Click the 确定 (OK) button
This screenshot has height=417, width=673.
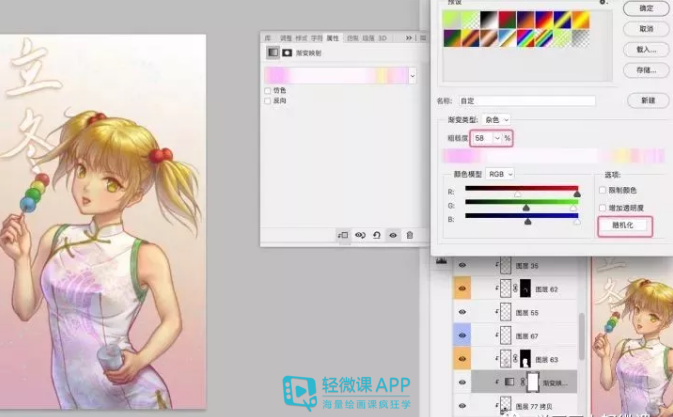tap(646, 8)
